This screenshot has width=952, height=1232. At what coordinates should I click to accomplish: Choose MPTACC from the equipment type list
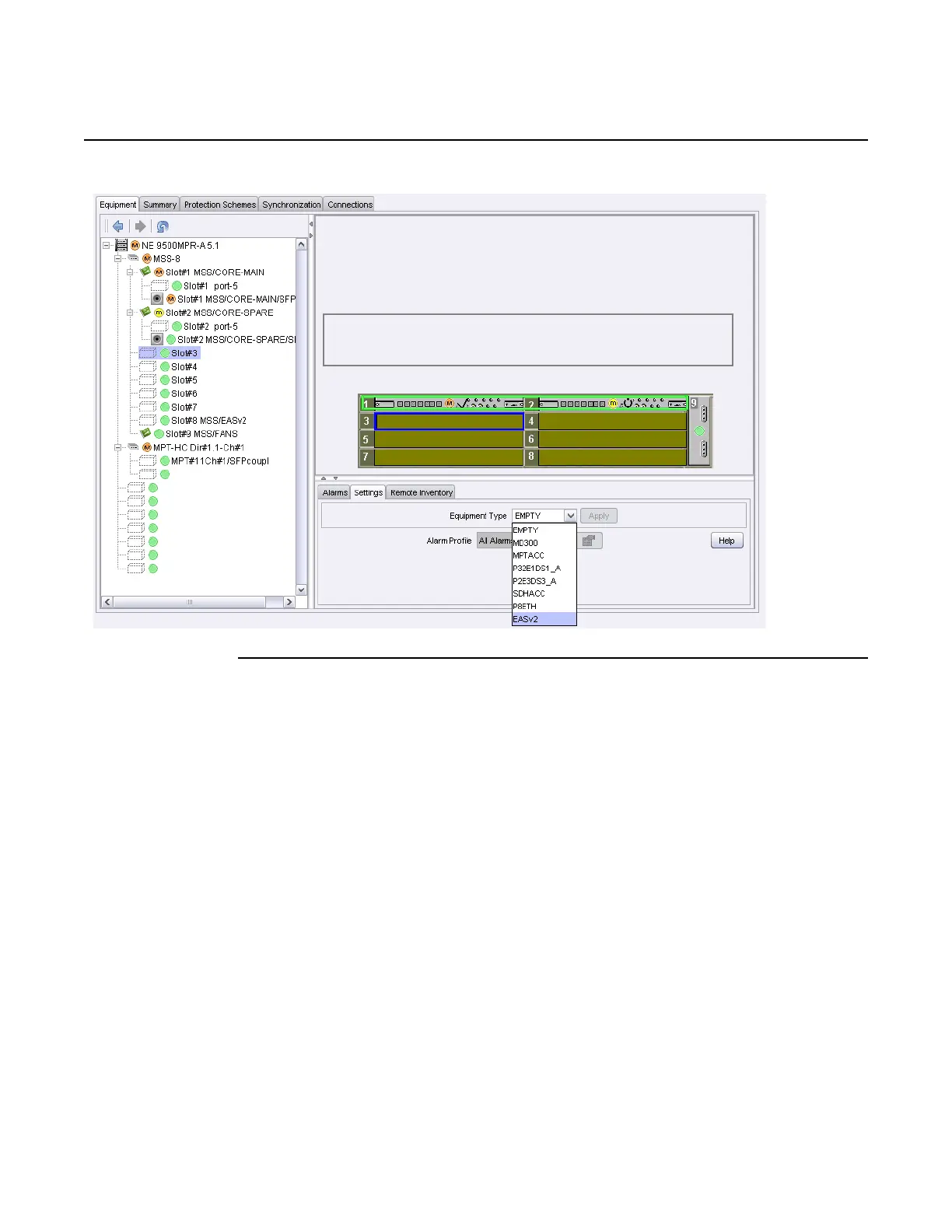(x=544, y=555)
